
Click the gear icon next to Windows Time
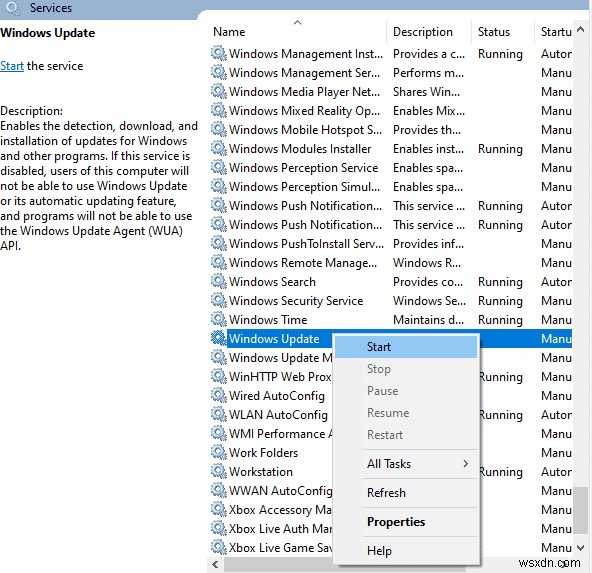coord(219,319)
